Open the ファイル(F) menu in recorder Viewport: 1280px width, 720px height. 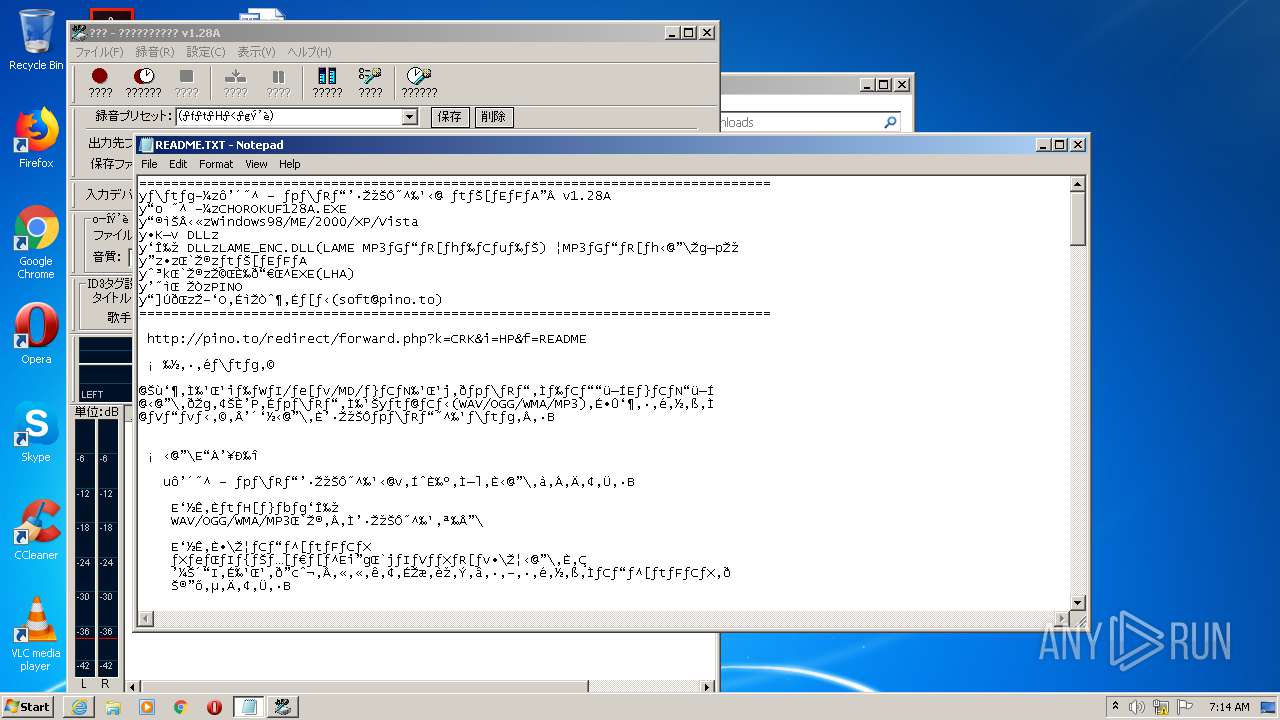click(x=99, y=52)
